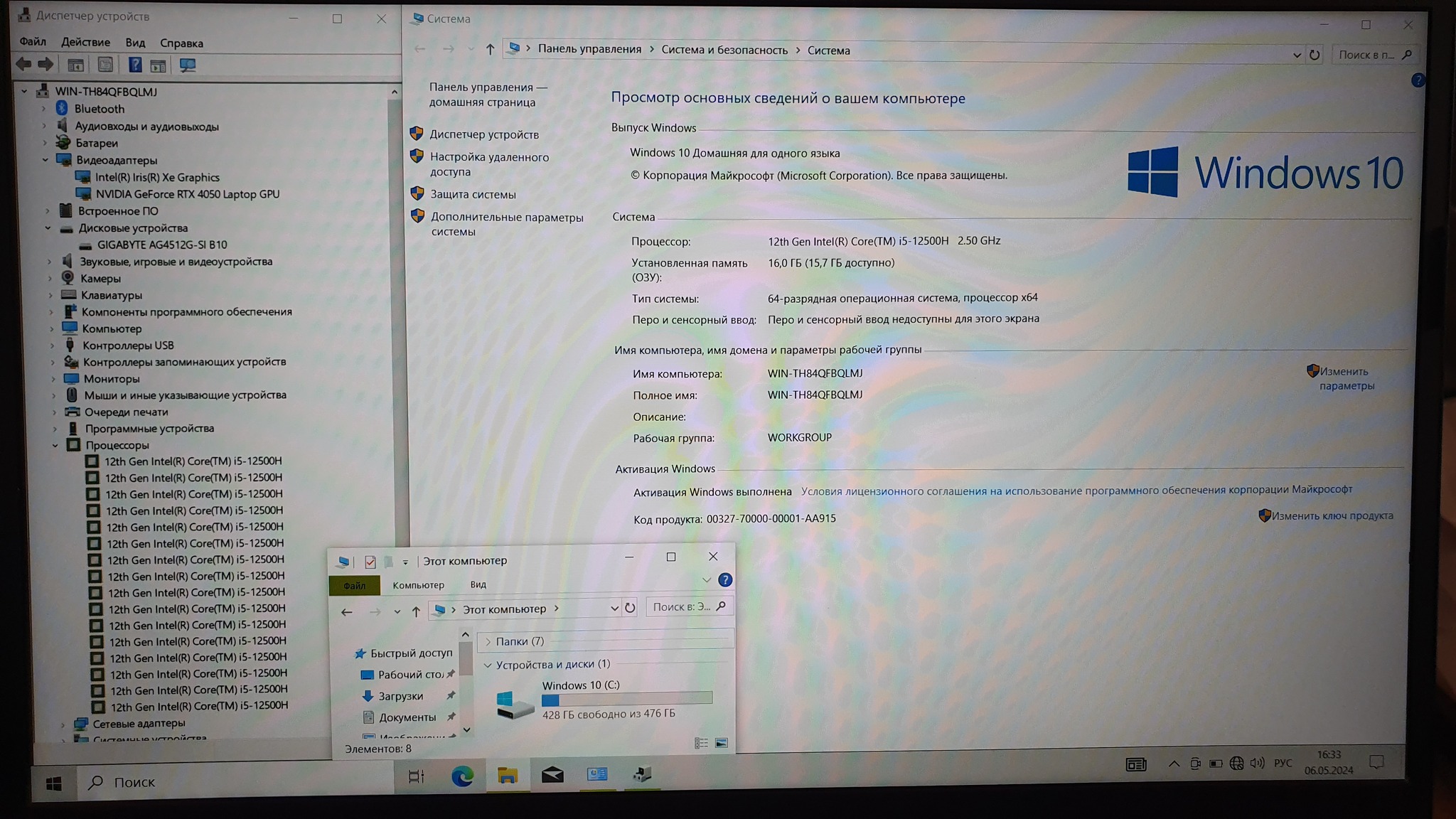The height and width of the screenshot is (819, 1456).
Task: Switch to the Вид ribbon tab in Explorer
Action: pyautogui.click(x=478, y=584)
